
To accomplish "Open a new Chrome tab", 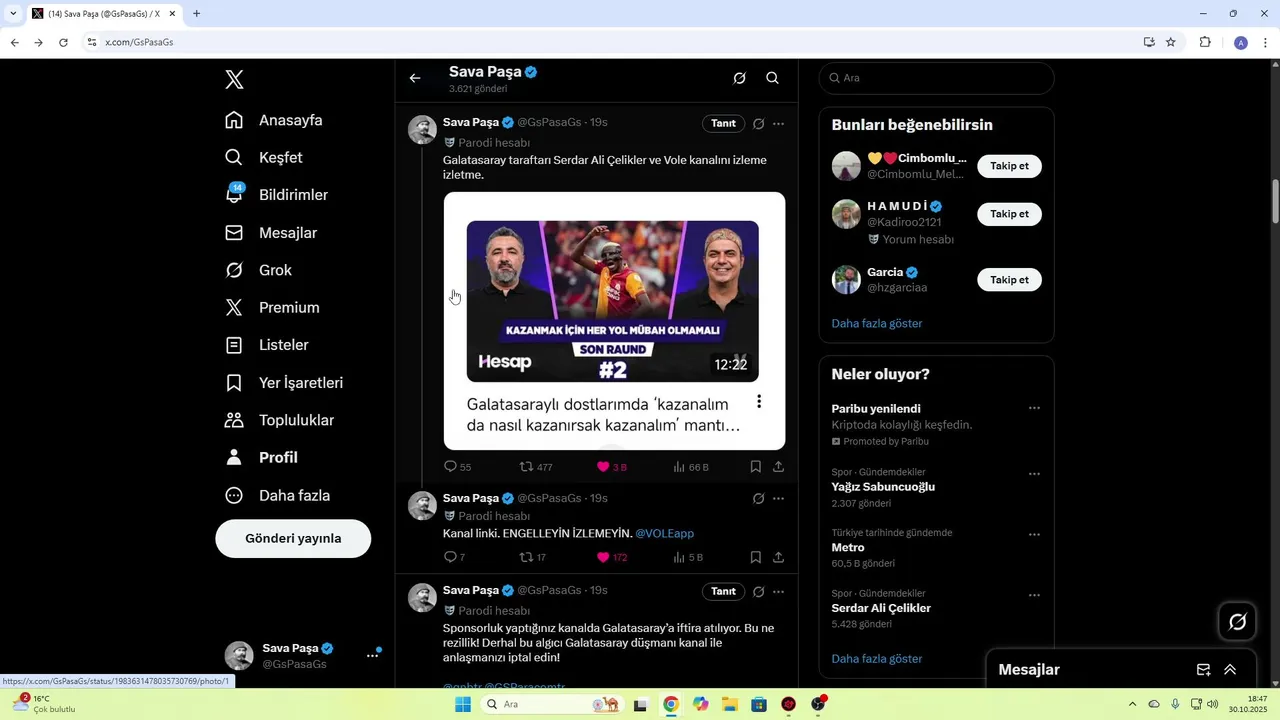I will 196,14.
